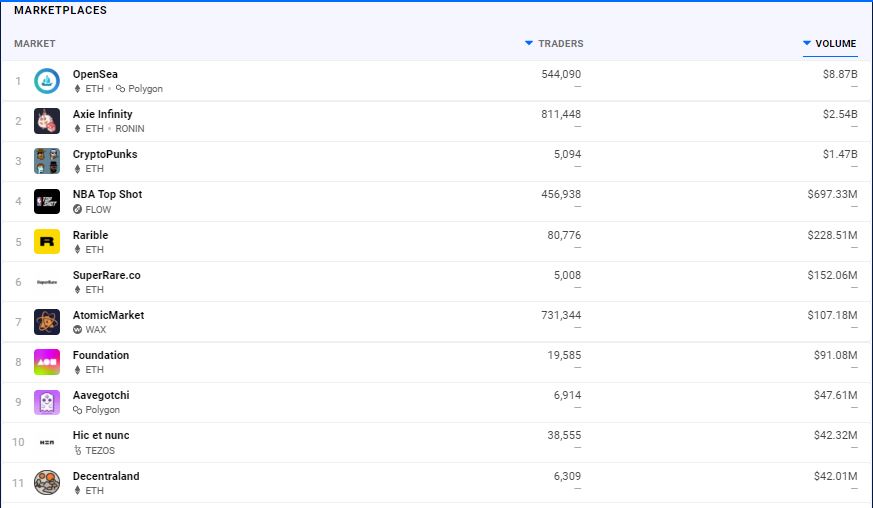
Task: Open the NBA Top Shot logo icon
Action: [x=47, y=202]
